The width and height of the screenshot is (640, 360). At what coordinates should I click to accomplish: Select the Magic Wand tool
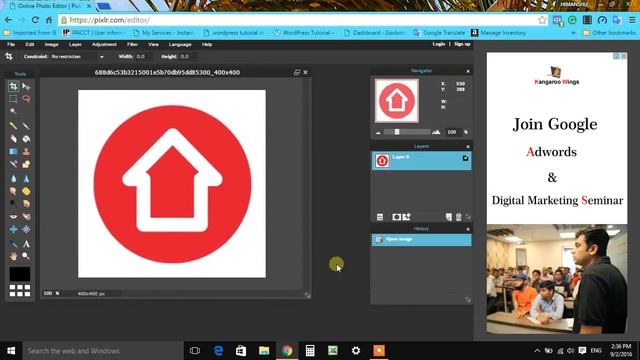(13, 111)
